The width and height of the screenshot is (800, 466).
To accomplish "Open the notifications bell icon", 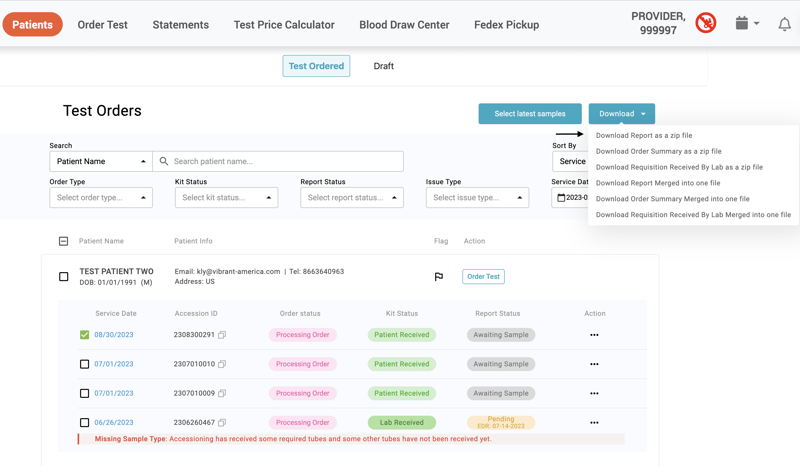I will click(784, 24).
